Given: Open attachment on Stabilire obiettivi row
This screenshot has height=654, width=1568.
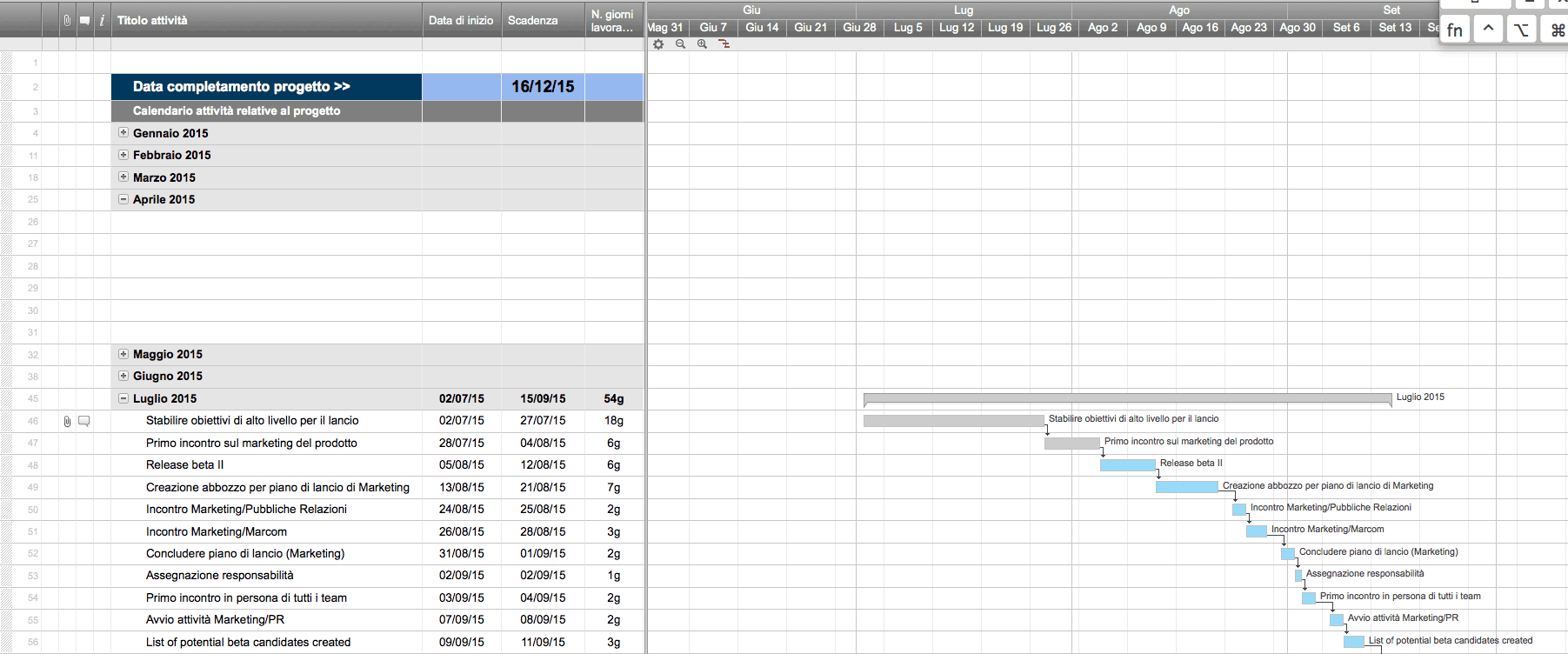Looking at the screenshot, I should (67, 421).
